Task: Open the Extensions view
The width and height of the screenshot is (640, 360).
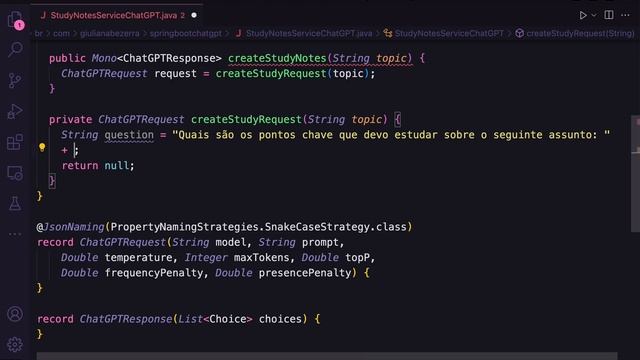Action: click(15, 142)
